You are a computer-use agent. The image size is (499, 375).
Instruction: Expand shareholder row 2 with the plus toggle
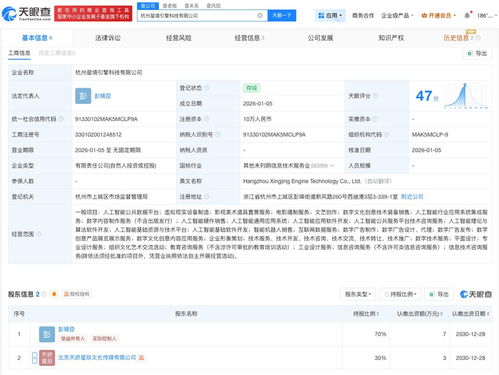(35, 358)
